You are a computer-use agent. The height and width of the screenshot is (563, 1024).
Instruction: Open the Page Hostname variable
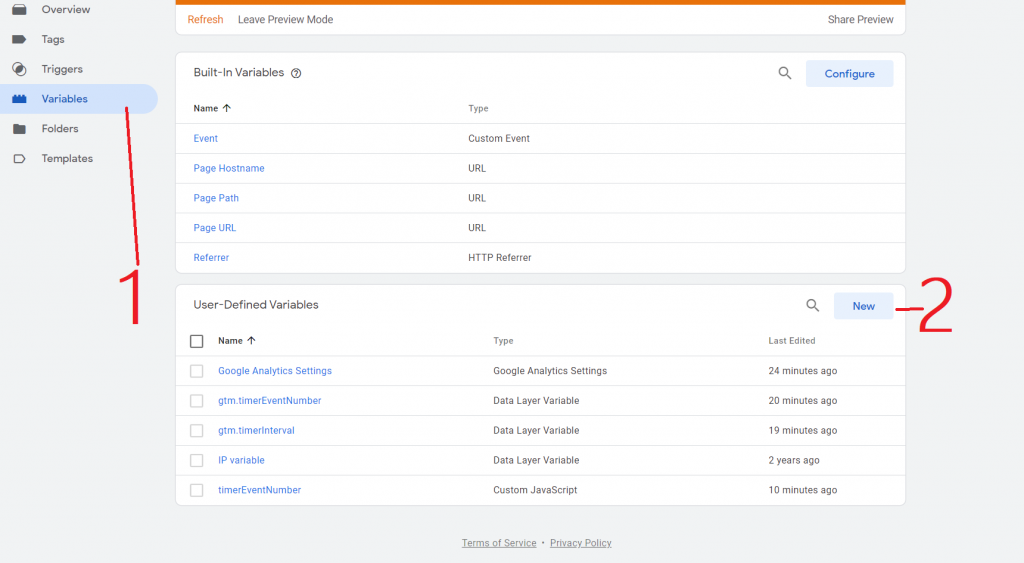point(229,168)
